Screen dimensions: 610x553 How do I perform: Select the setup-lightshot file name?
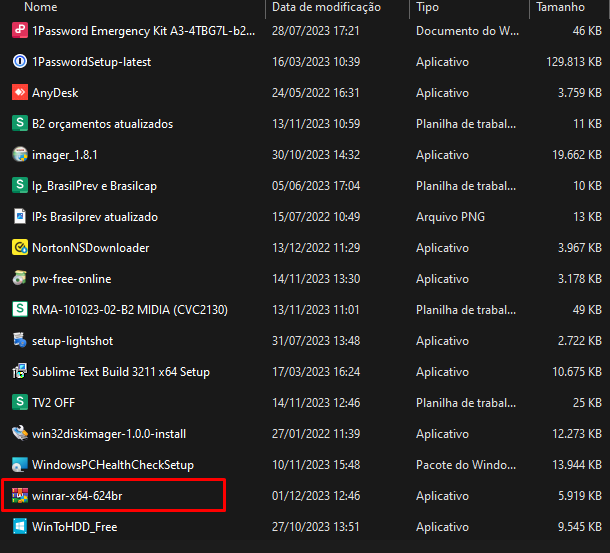tap(72, 341)
